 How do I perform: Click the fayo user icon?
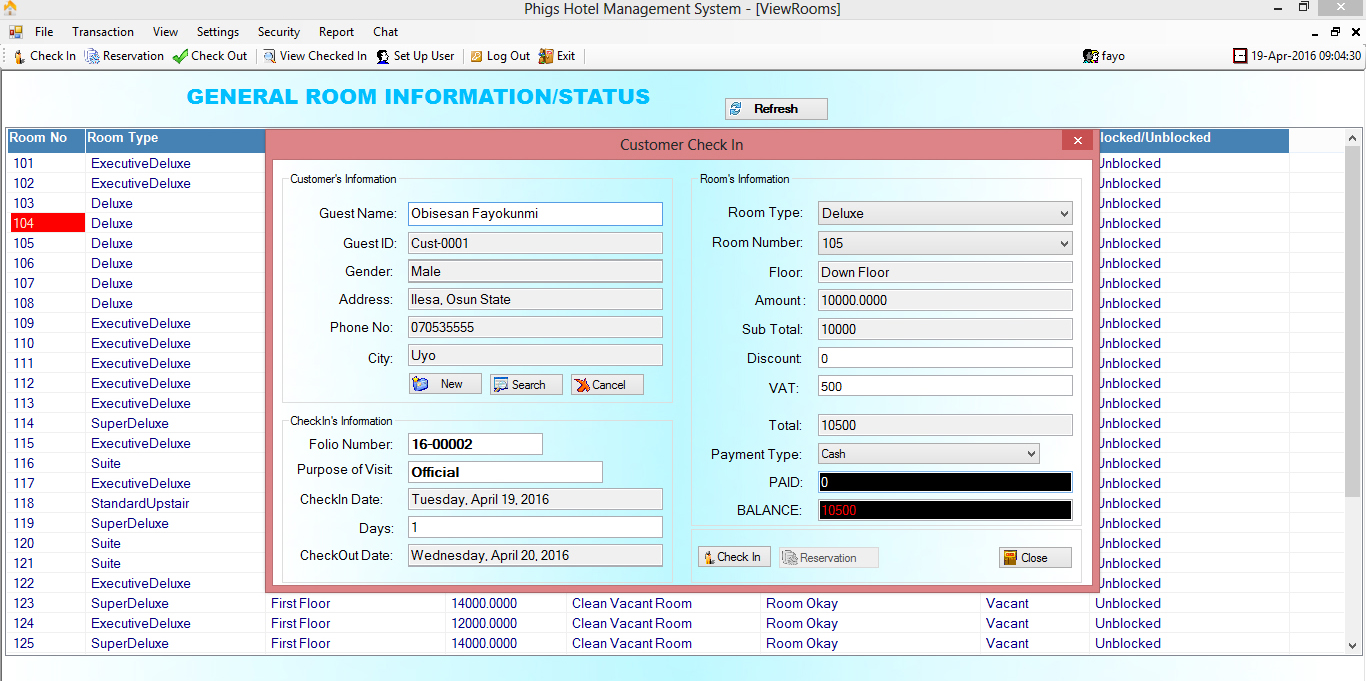pyautogui.click(x=1090, y=56)
